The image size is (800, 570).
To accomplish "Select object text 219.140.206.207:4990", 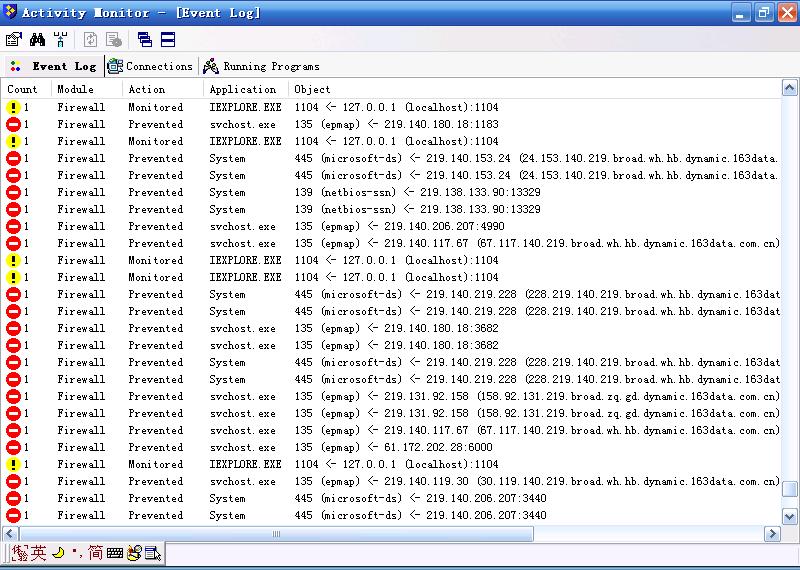I will pyautogui.click(x=399, y=226).
